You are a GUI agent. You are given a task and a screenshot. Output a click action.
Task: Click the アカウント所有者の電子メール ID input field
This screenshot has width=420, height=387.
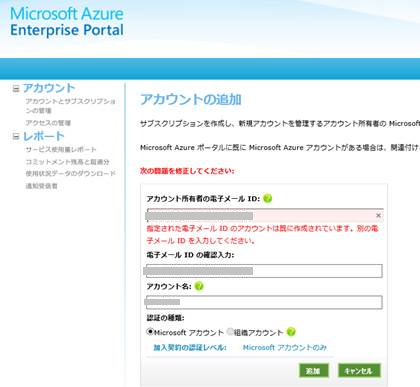click(x=264, y=215)
